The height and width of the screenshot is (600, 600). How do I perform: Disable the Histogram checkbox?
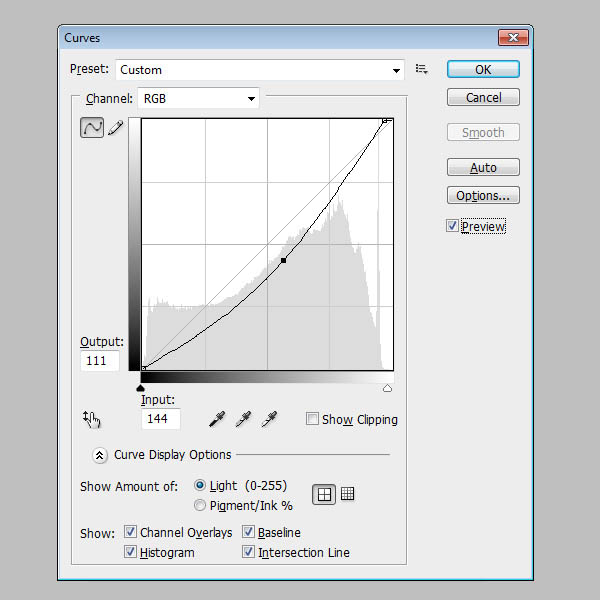click(130, 551)
